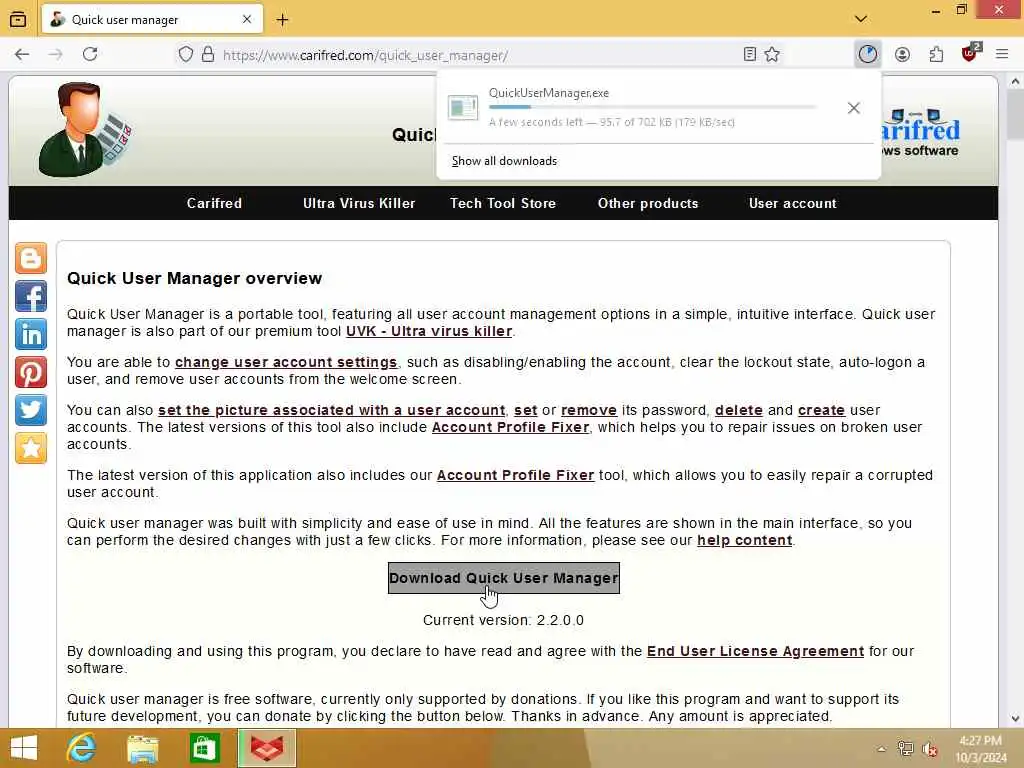This screenshot has width=1024, height=768.
Task: Click the 'create' user accounts link
Action: 822,410
